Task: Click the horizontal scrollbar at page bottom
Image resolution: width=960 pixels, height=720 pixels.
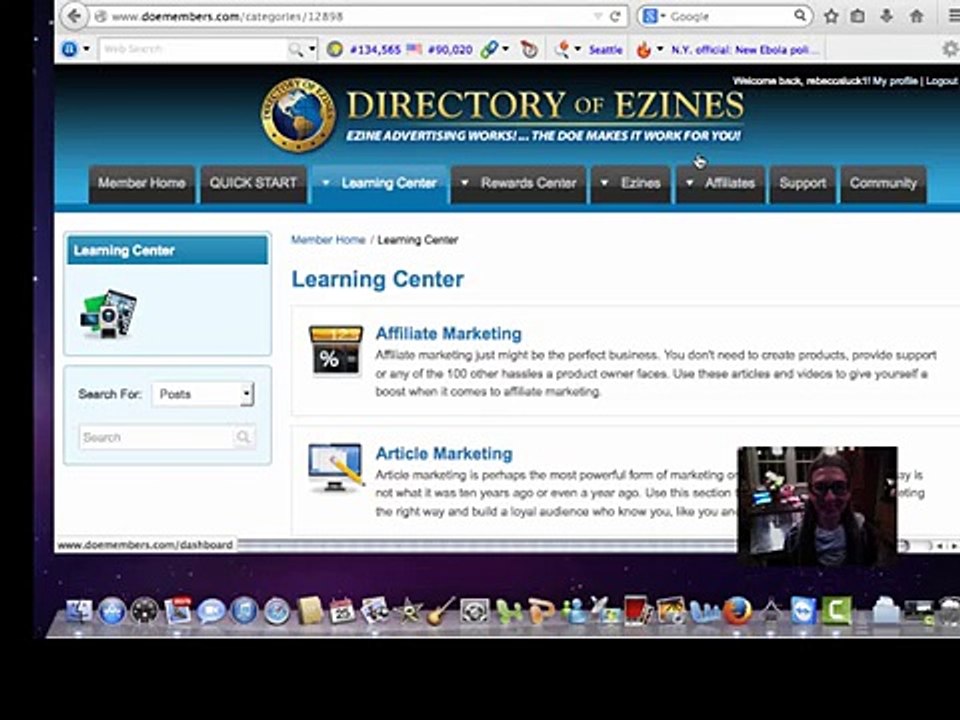Action: (487, 544)
